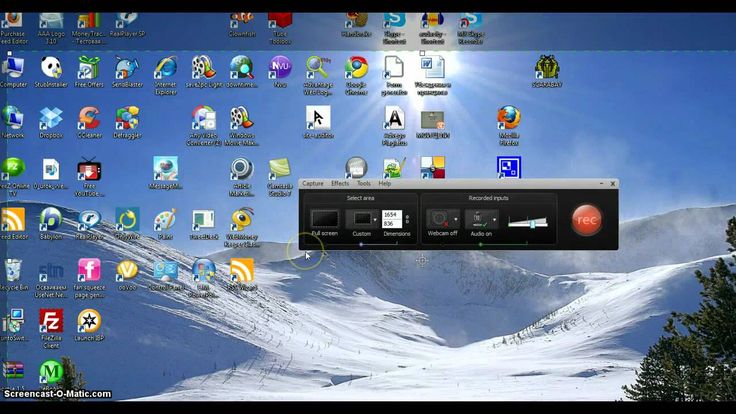This screenshot has width=736, height=414.
Task: Expand the audio source dropdown arrow
Action: (x=495, y=219)
